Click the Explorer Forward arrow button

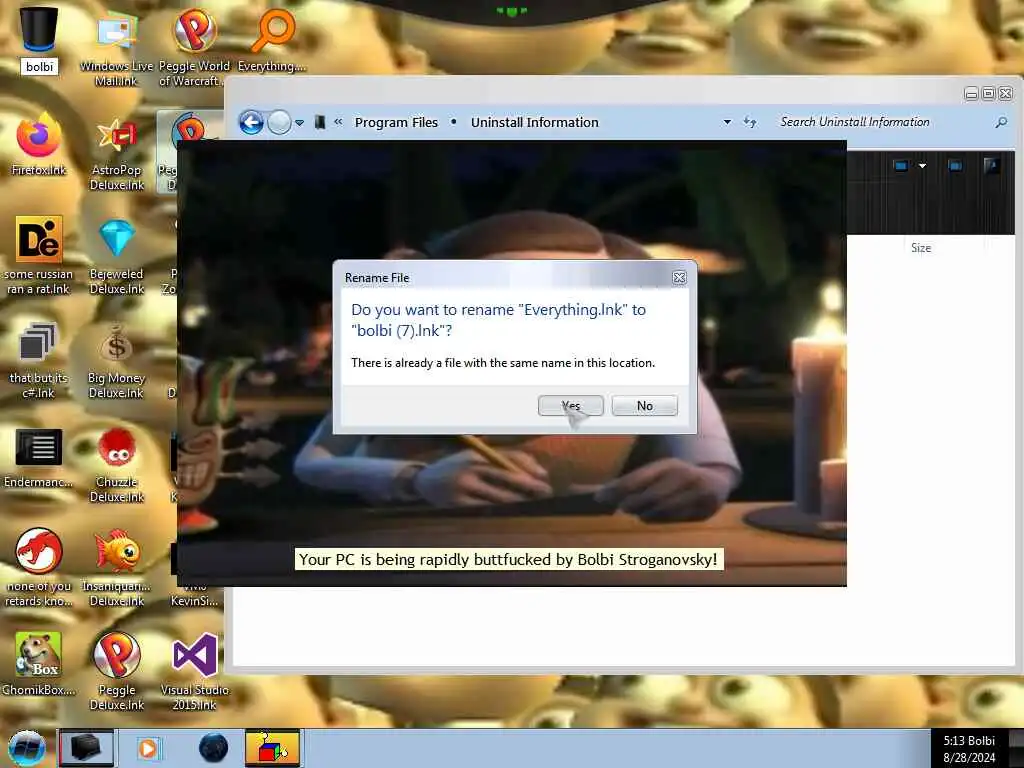coord(280,122)
